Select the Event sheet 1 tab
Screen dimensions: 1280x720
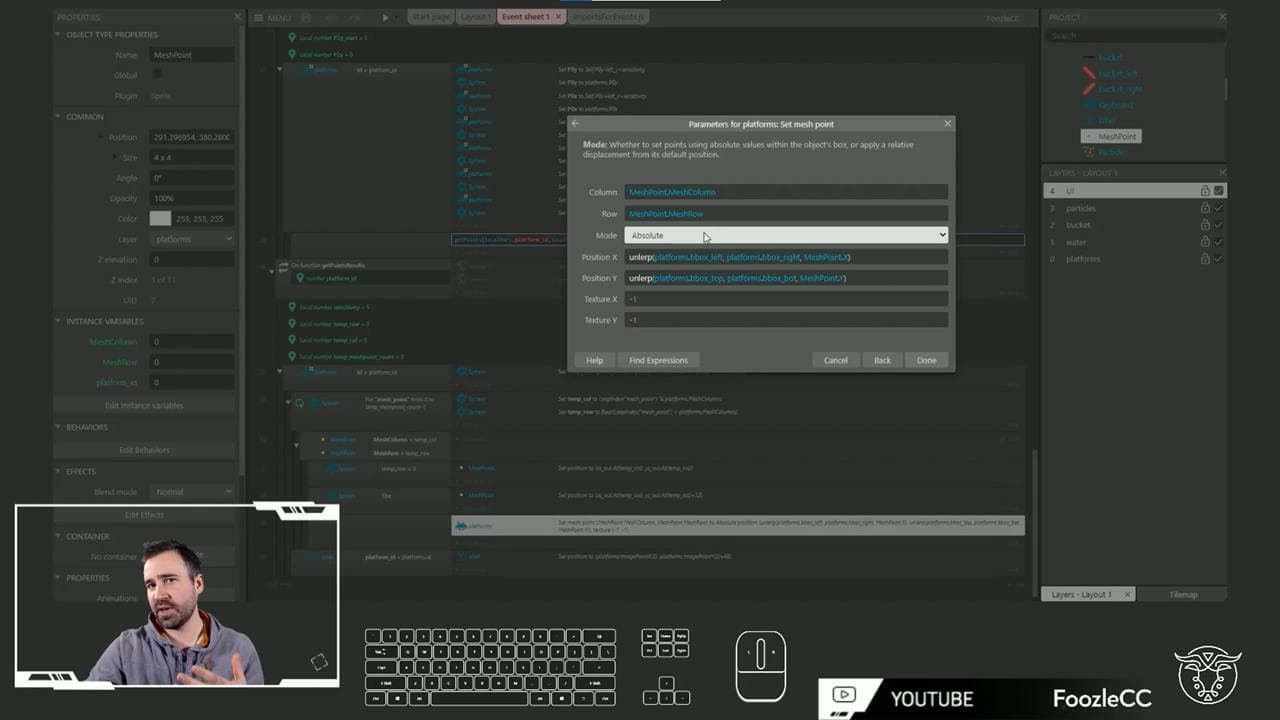point(525,18)
